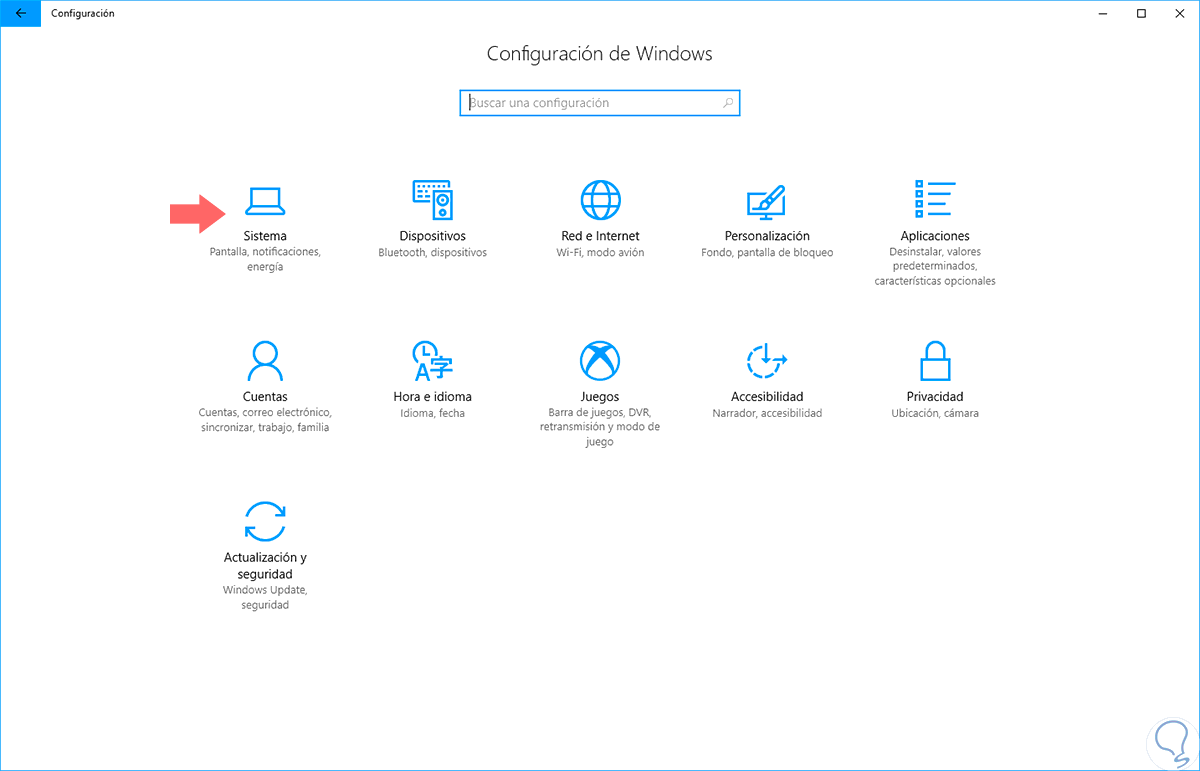This screenshot has width=1200, height=771.
Task: Click 'Fondo, pantalla de bloqueo' description
Action: [x=767, y=253]
